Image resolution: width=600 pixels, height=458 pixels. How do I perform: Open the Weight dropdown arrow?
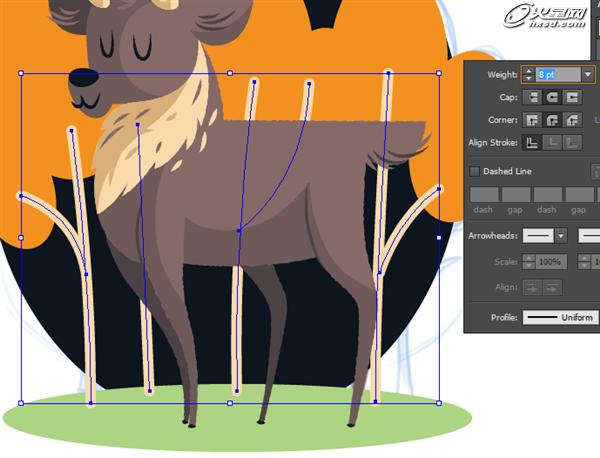(x=588, y=75)
